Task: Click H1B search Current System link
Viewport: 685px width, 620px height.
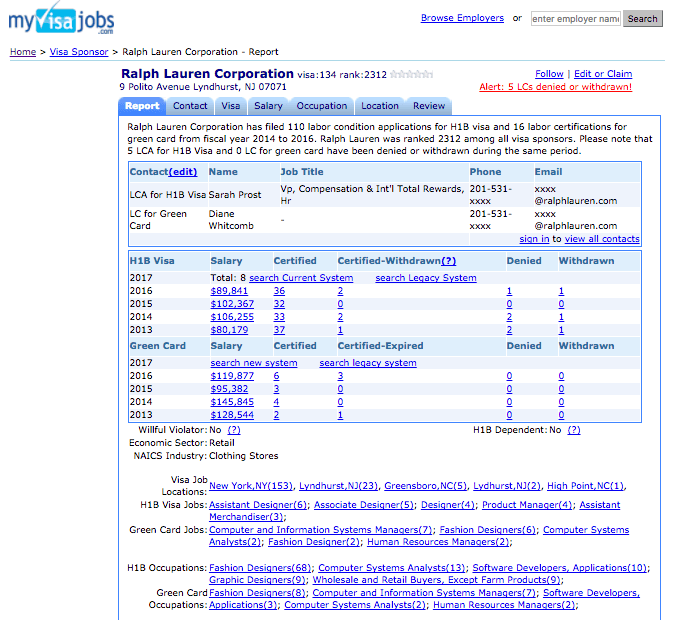Action: click(x=301, y=278)
